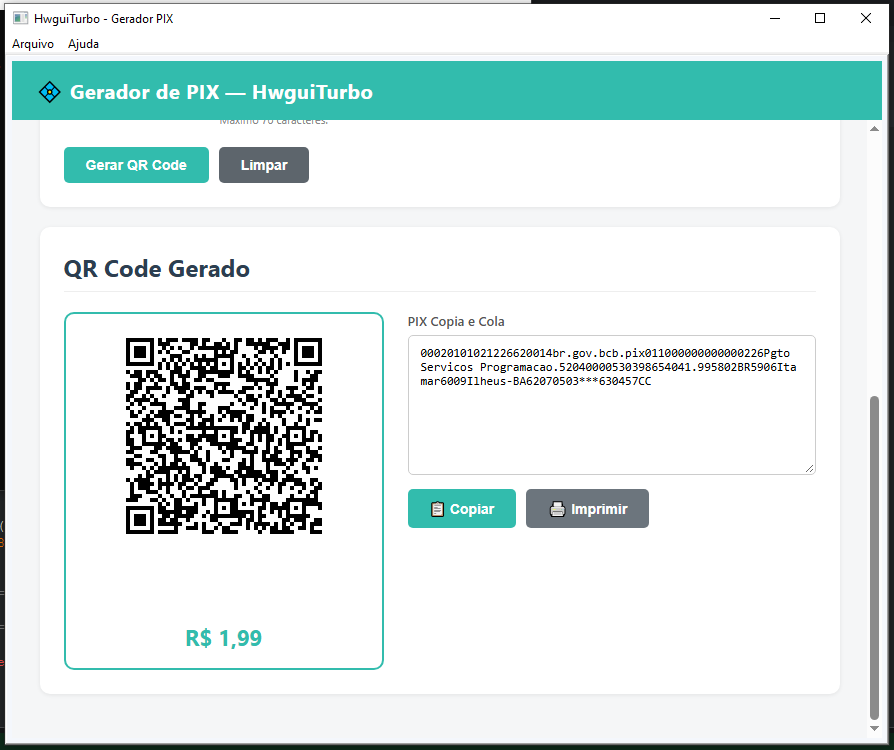Click the R$ 1,99 amount text
The width and height of the screenshot is (894, 750).
(224, 638)
